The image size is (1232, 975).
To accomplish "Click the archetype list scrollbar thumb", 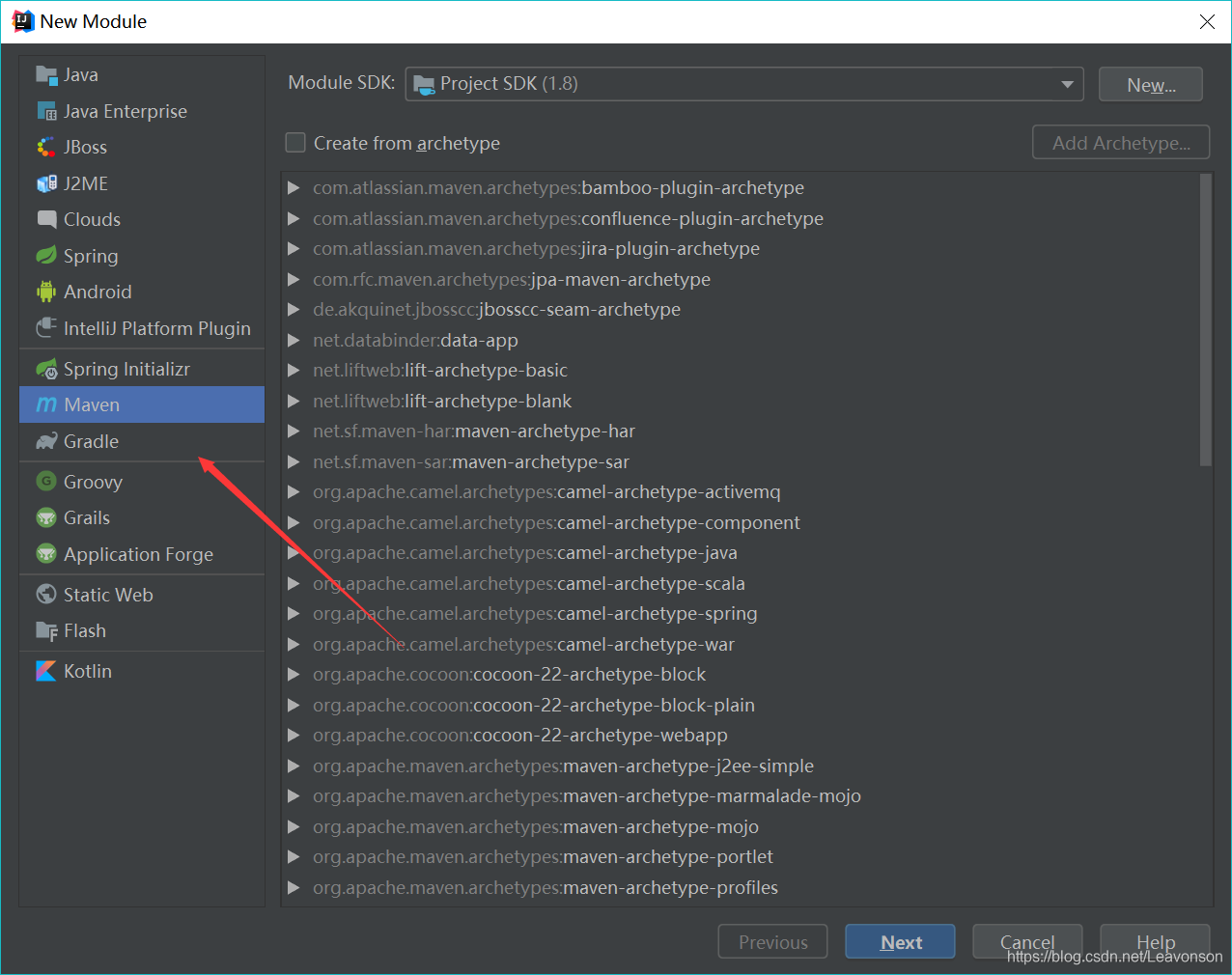I will [1205, 320].
